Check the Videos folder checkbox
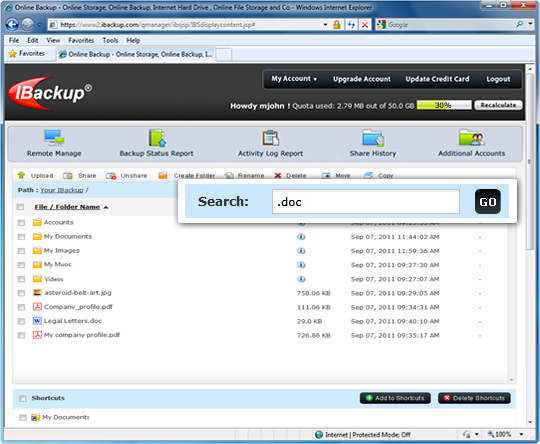Screen dimensions: 540x444 pyautogui.click(x=21, y=279)
